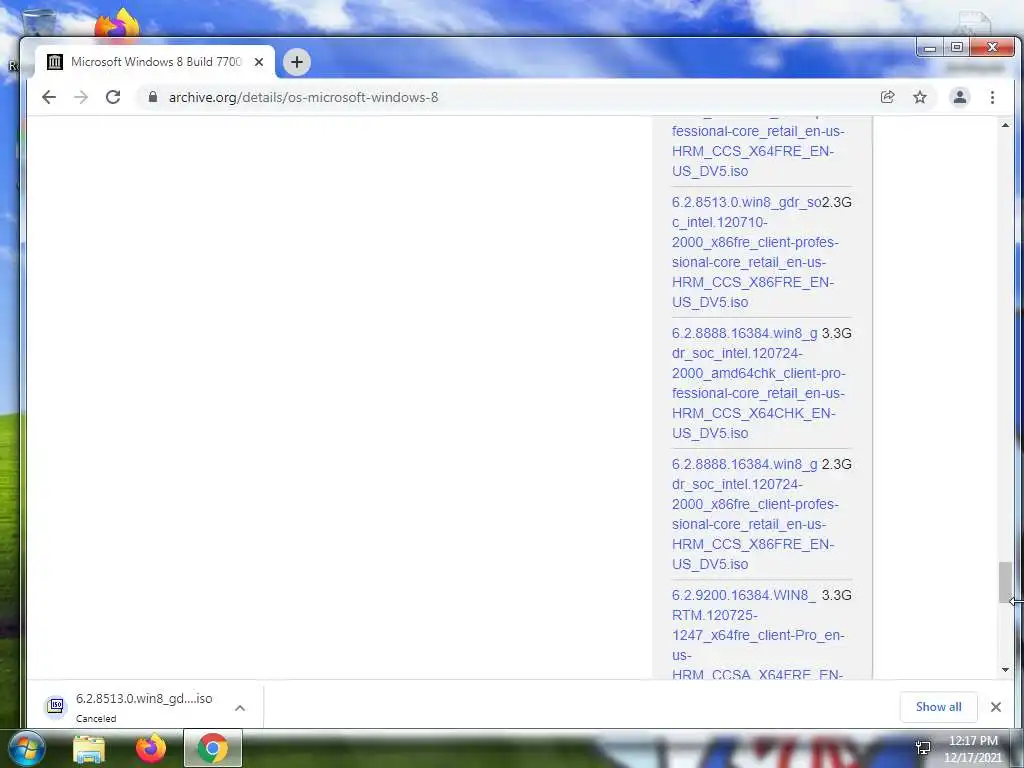View site info via the padlock icon
Screen dimensions: 1024x768
point(153,97)
